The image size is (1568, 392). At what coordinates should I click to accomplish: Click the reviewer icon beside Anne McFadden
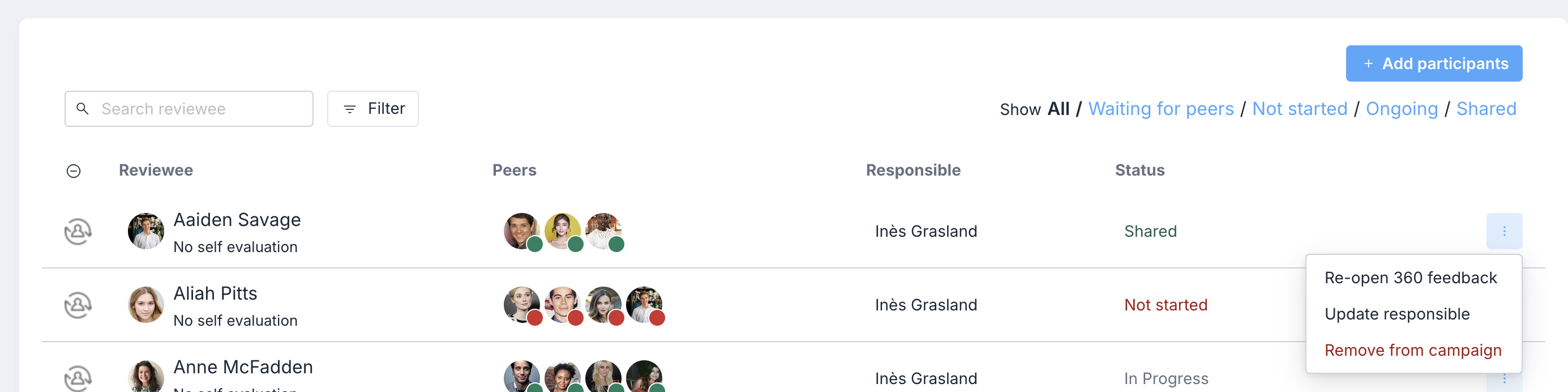coord(78,378)
